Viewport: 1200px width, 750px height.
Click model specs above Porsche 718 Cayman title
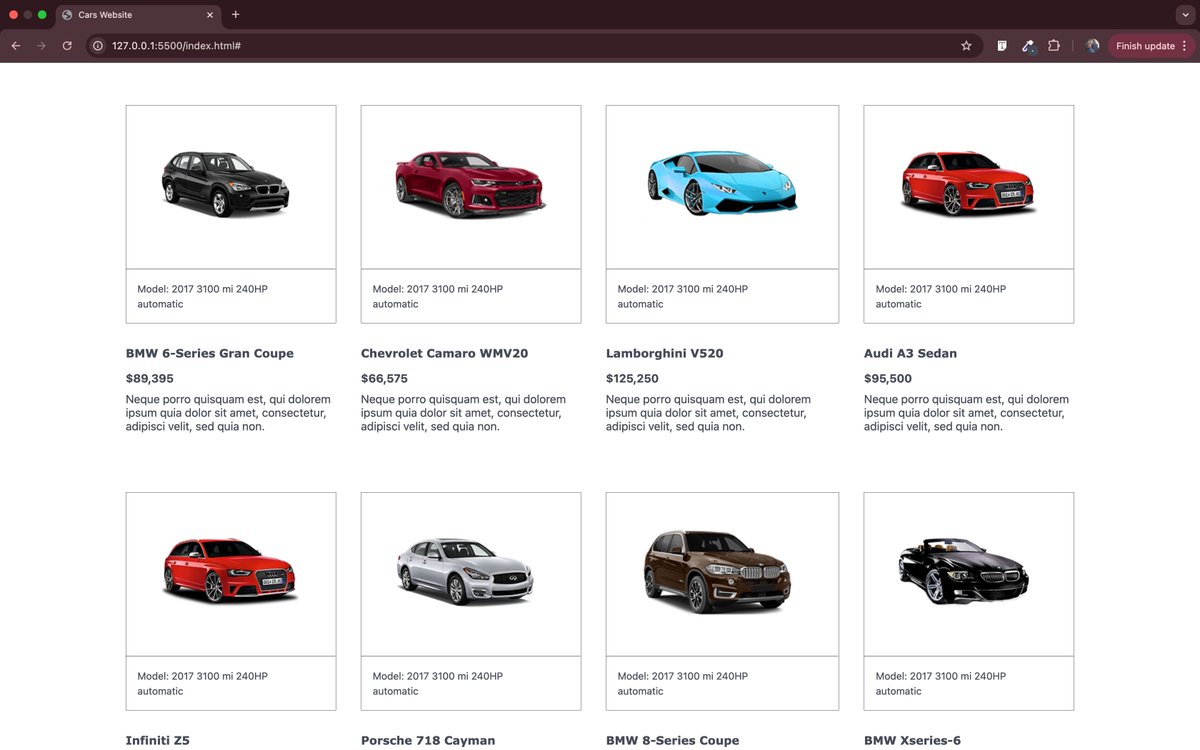click(x=438, y=684)
